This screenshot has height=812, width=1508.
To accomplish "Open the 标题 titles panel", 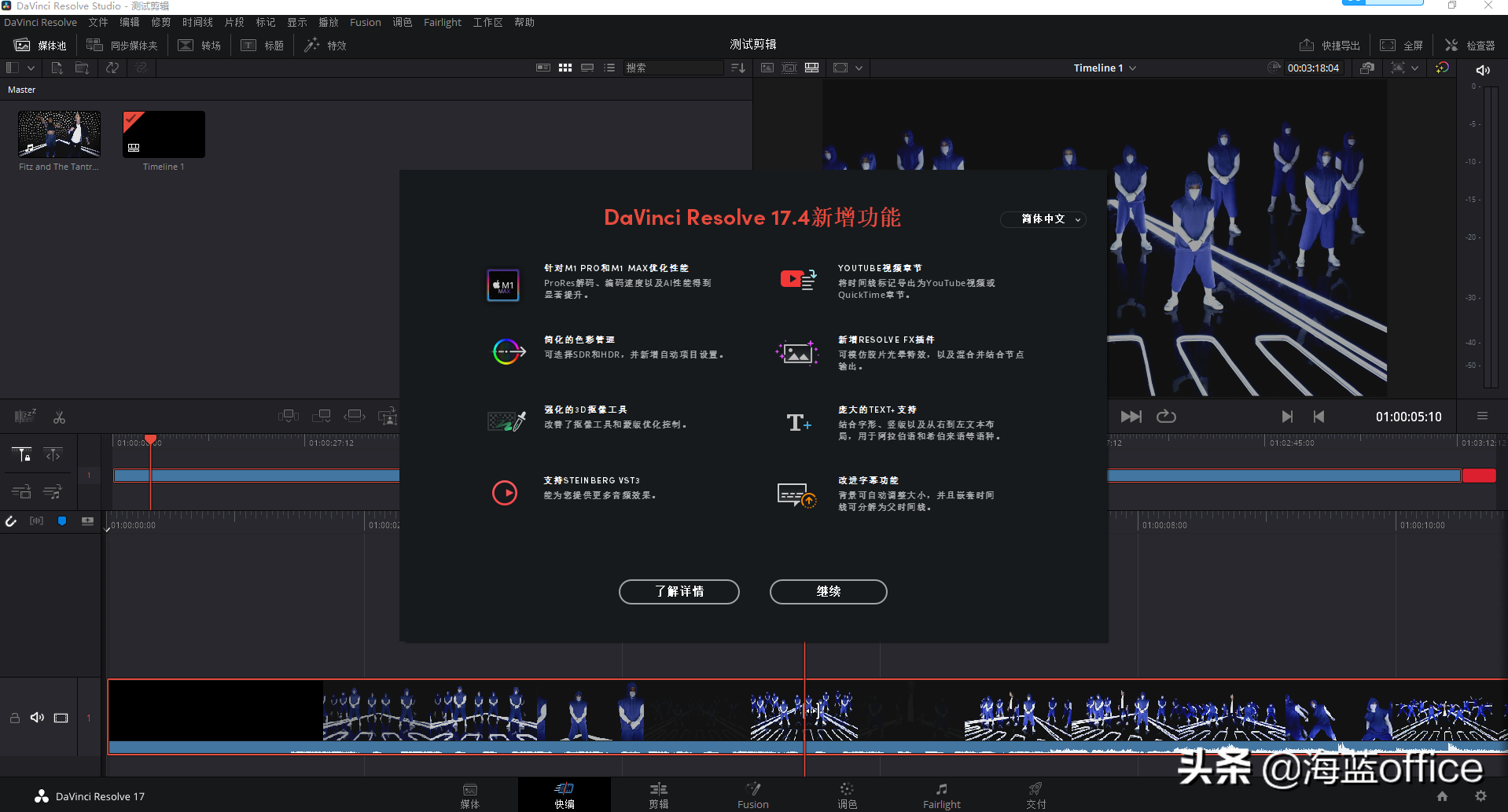I will [263, 46].
